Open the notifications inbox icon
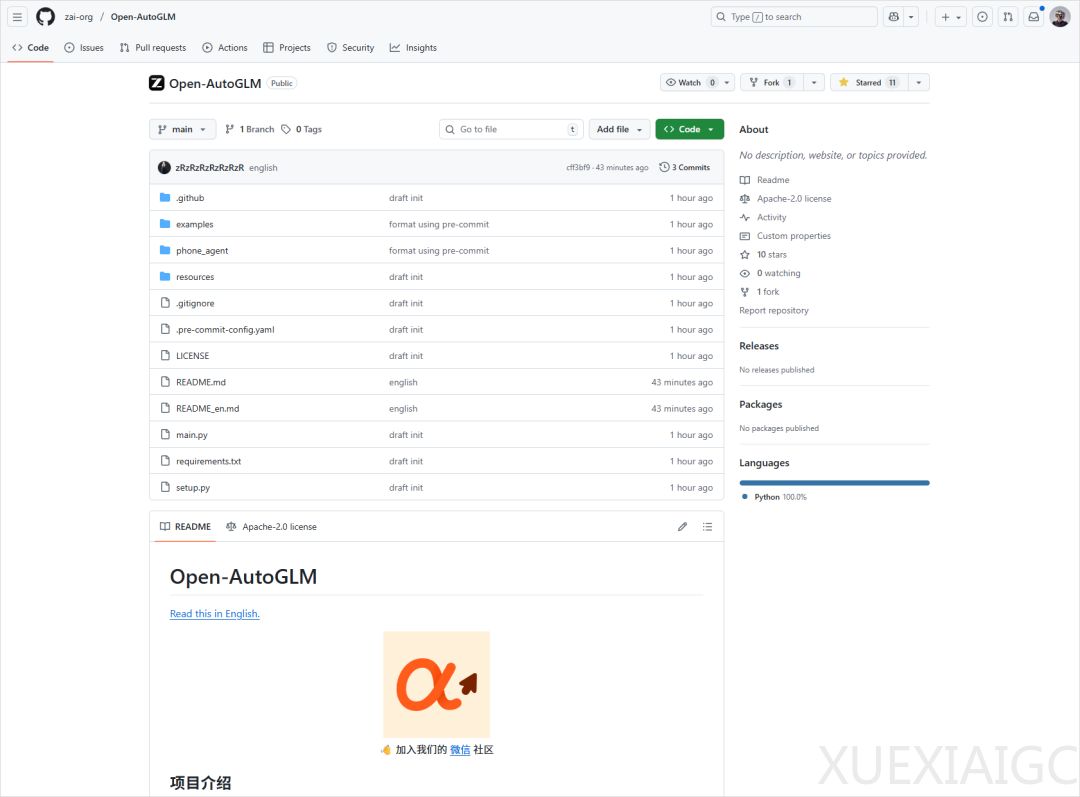Screen dimensions: 1080x797 coord(1034,17)
